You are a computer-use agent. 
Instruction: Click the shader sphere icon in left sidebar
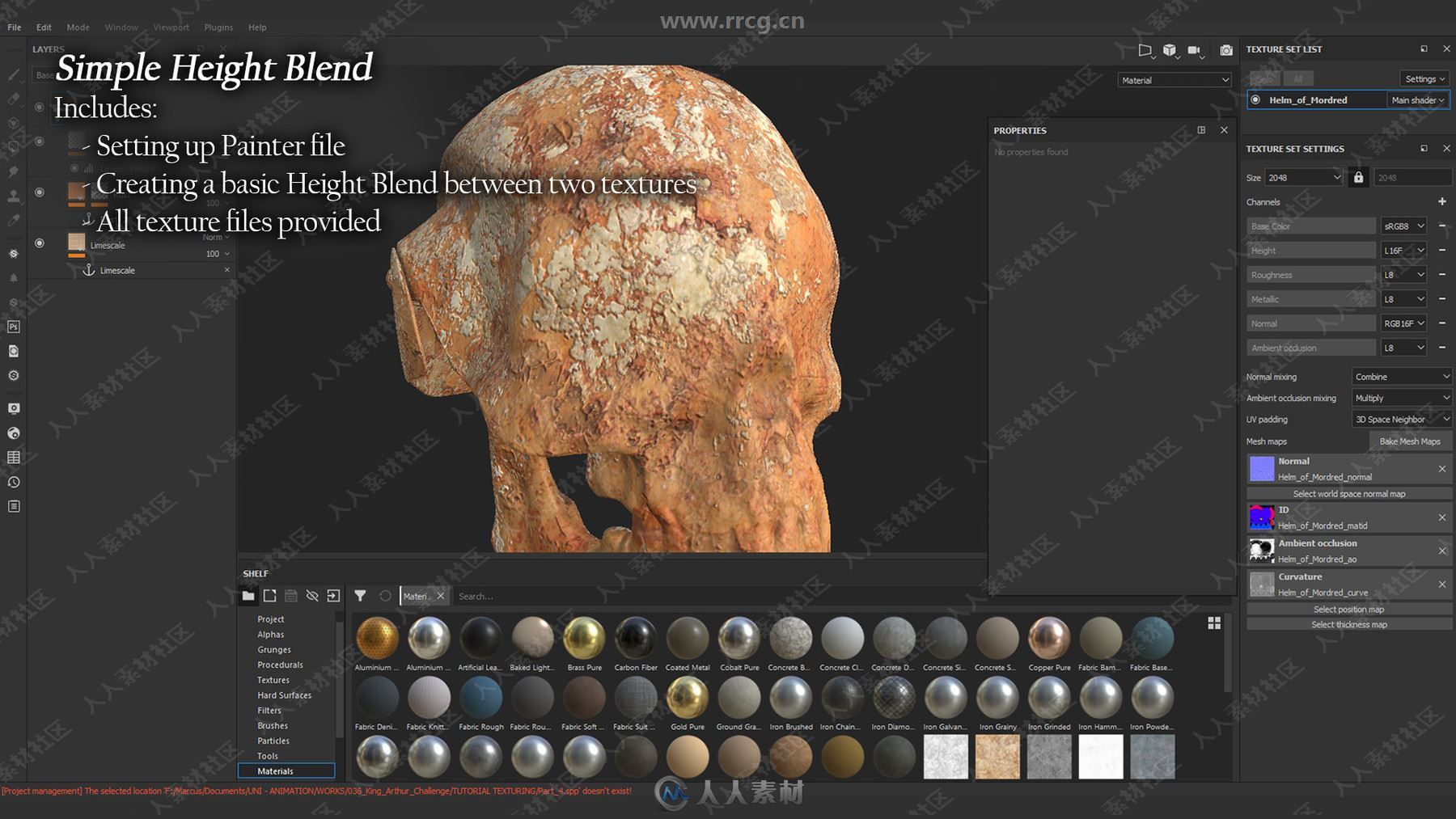point(14,433)
